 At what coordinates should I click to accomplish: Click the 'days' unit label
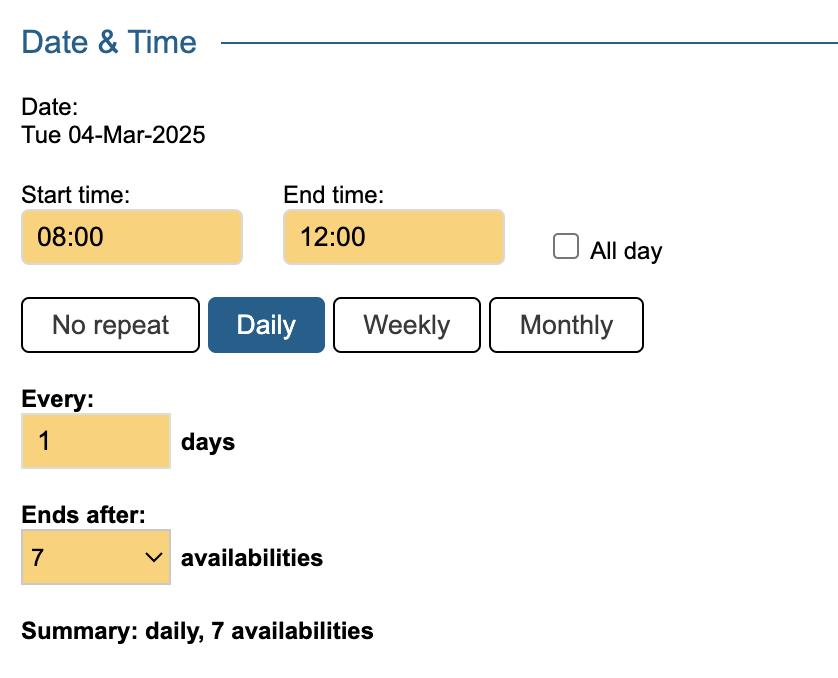tap(208, 442)
